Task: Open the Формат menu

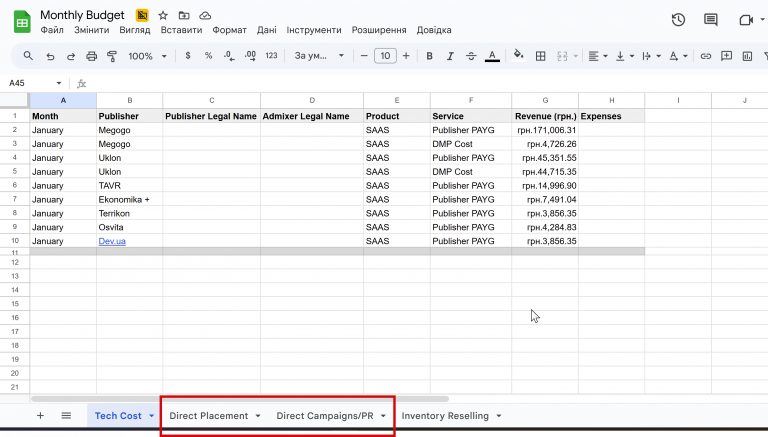Action: coord(229,30)
